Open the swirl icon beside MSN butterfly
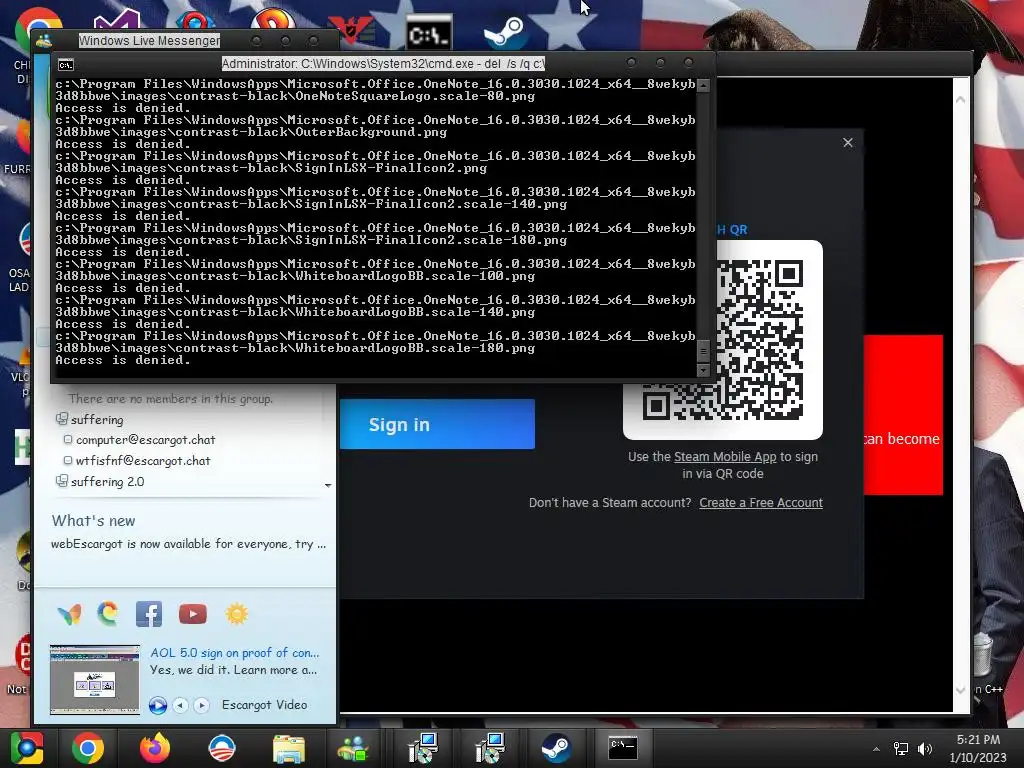Image resolution: width=1024 pixels, height=768 pixels. point(108,614)
